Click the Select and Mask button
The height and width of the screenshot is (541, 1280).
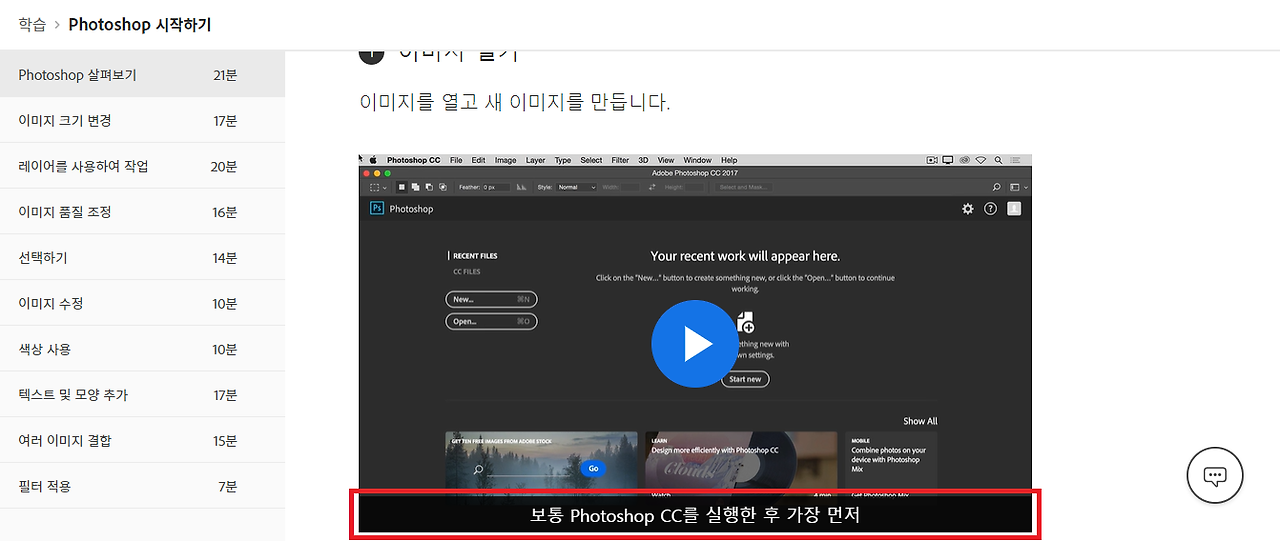click(743, 187)
